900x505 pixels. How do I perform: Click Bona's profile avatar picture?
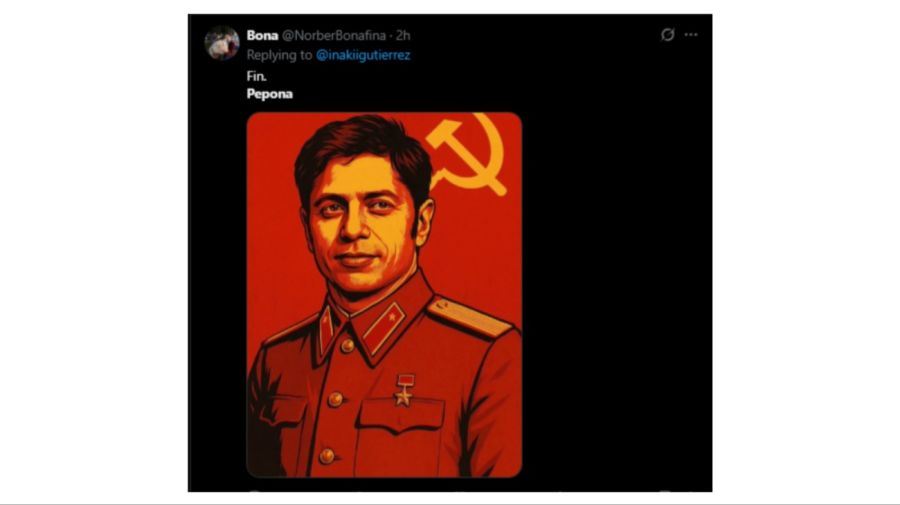click(x=222, y=43)
